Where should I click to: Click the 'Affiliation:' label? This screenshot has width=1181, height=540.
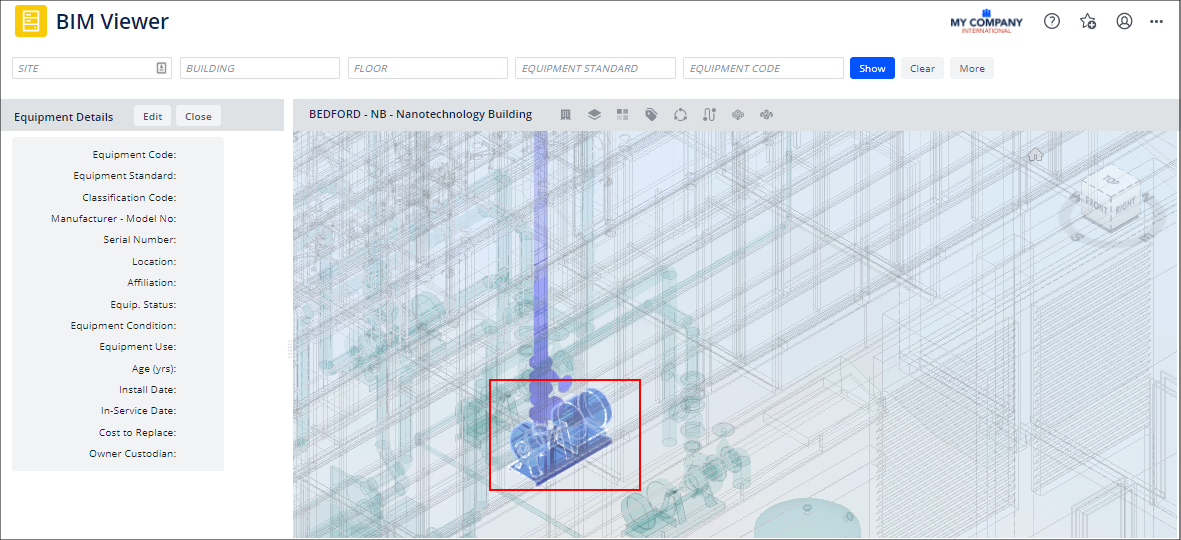pyautogui.click(x=151, y=282)
